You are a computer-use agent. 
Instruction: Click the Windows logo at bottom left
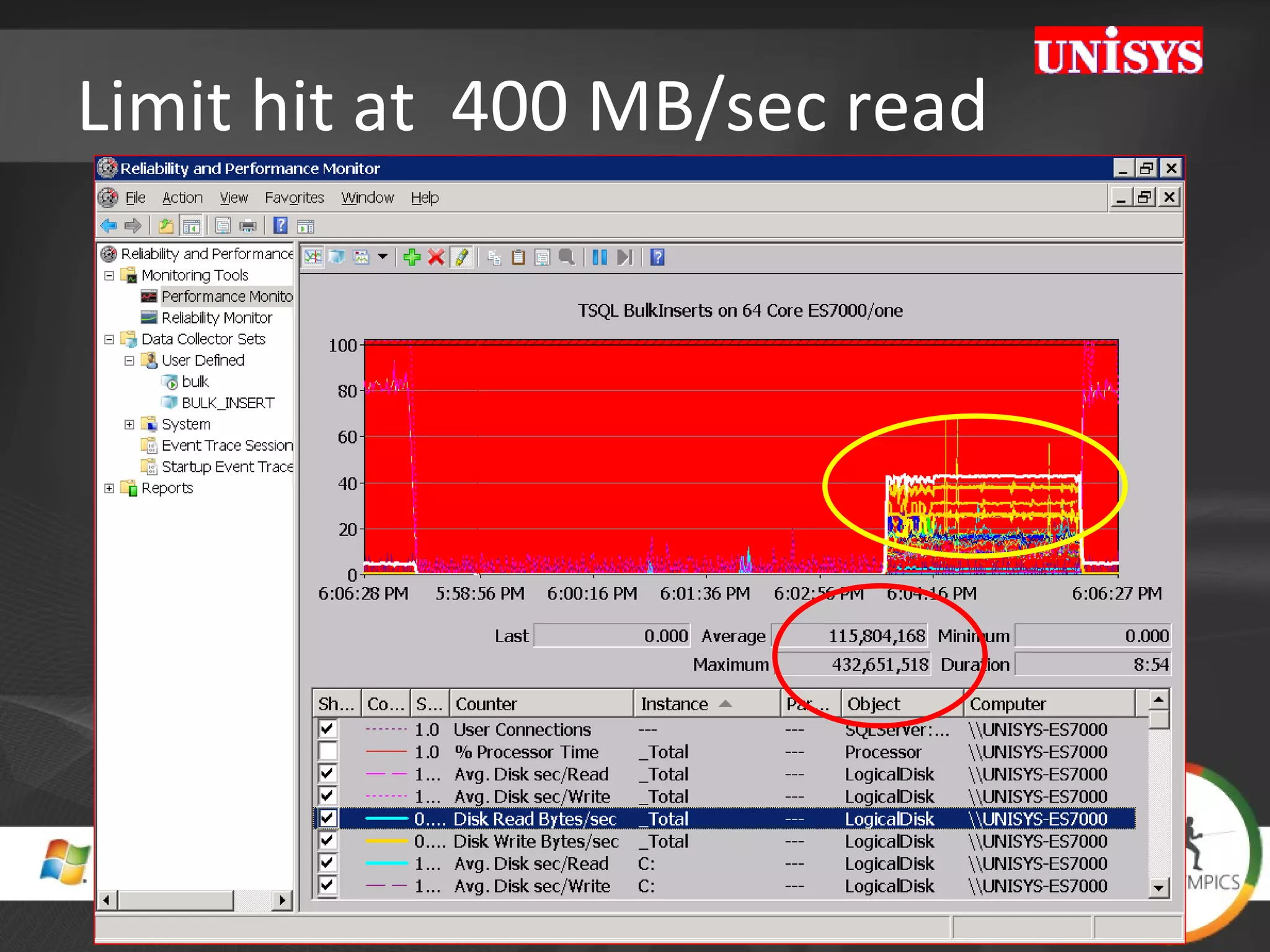pyautogui.click(x=64, y=862)
